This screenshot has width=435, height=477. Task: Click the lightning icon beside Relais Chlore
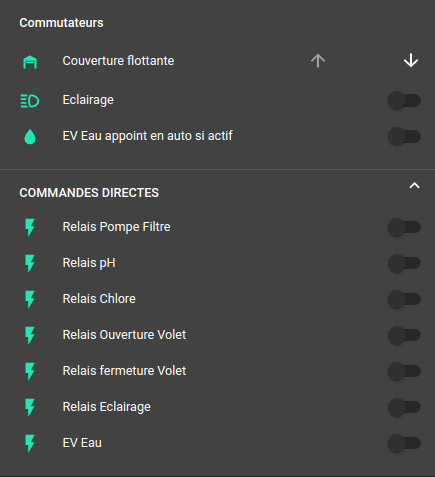30,299
